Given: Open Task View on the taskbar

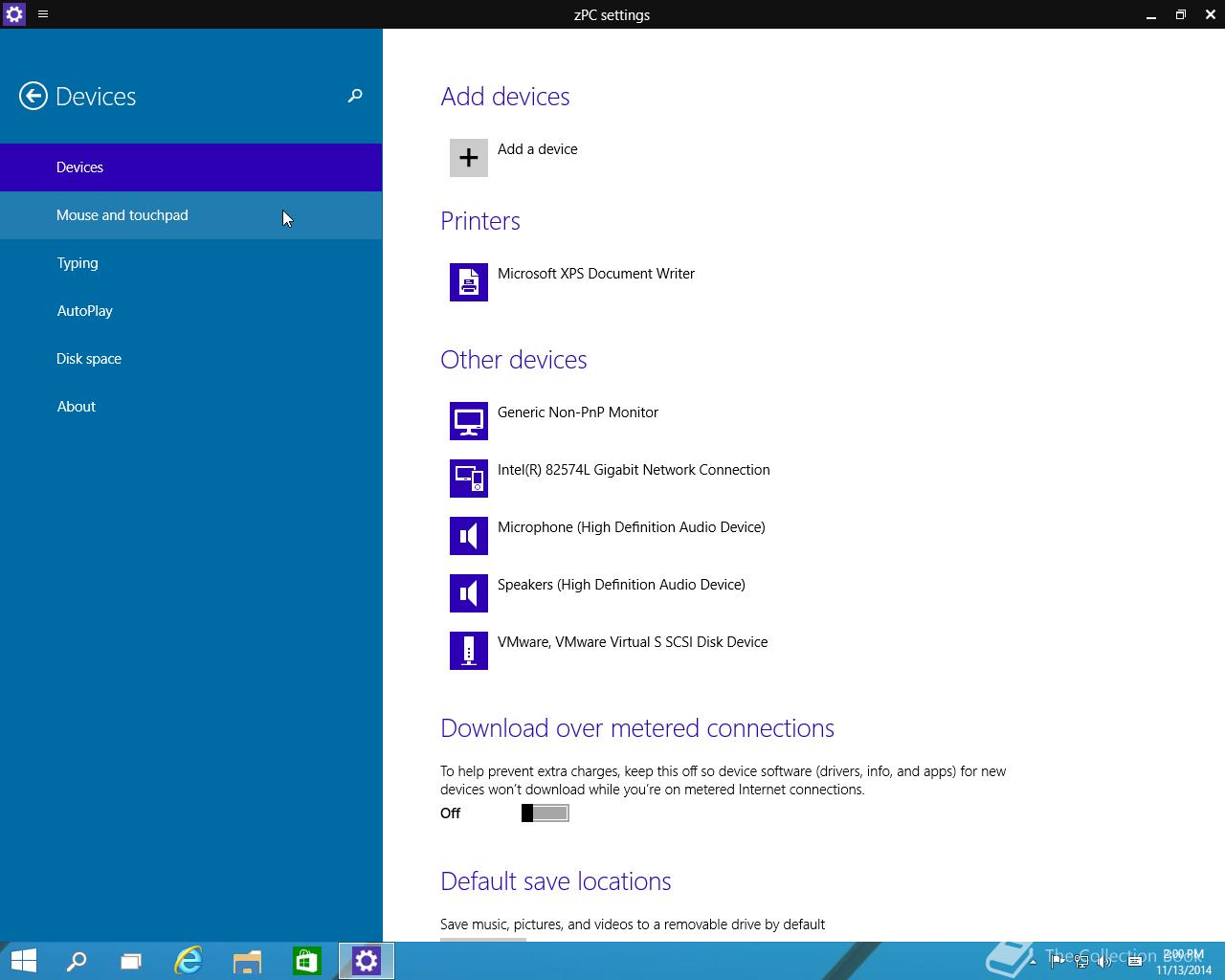Looking at the screenshot, I should 131,961.
